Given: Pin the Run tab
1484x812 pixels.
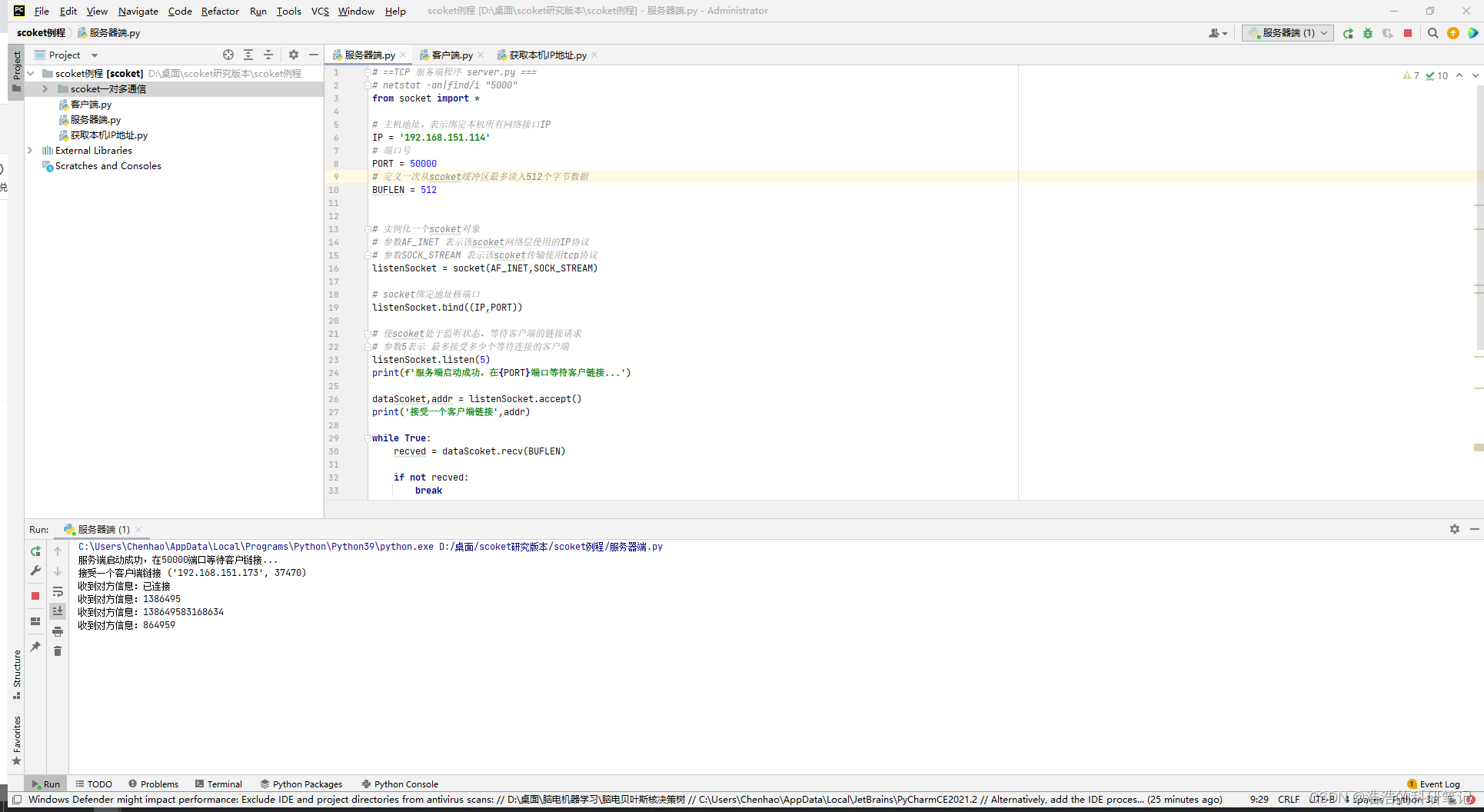Looking at the screenshot, I should 35,647.
